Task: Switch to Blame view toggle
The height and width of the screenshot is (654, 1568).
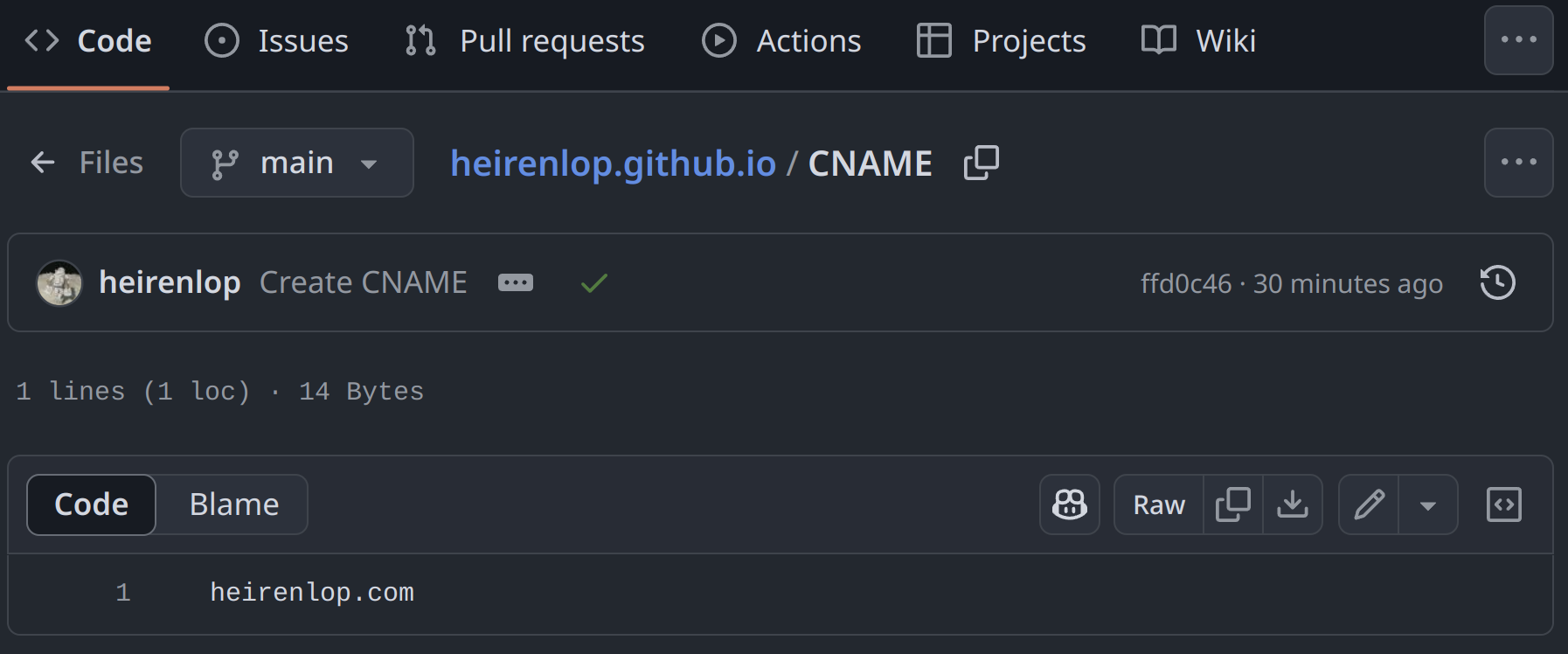Action: coord(234,504)
